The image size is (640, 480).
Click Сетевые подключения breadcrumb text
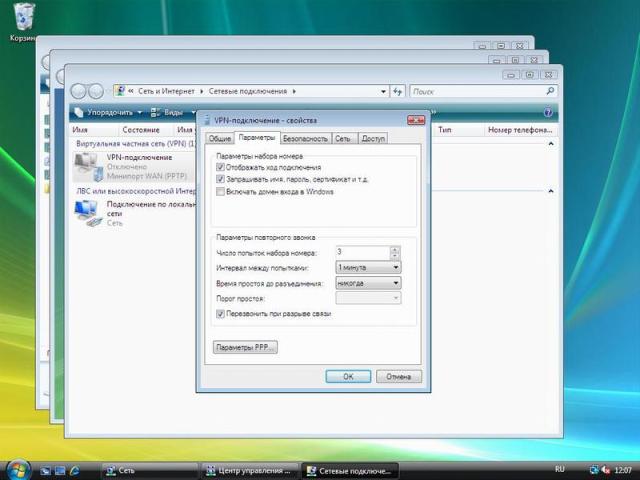tap(248, 91)
